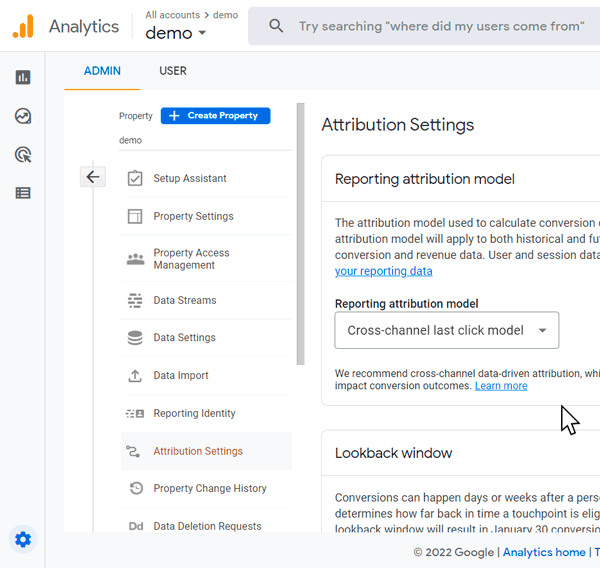600x568 pixels.
Task: Click the Create Property button
Action: click(215, 116)
